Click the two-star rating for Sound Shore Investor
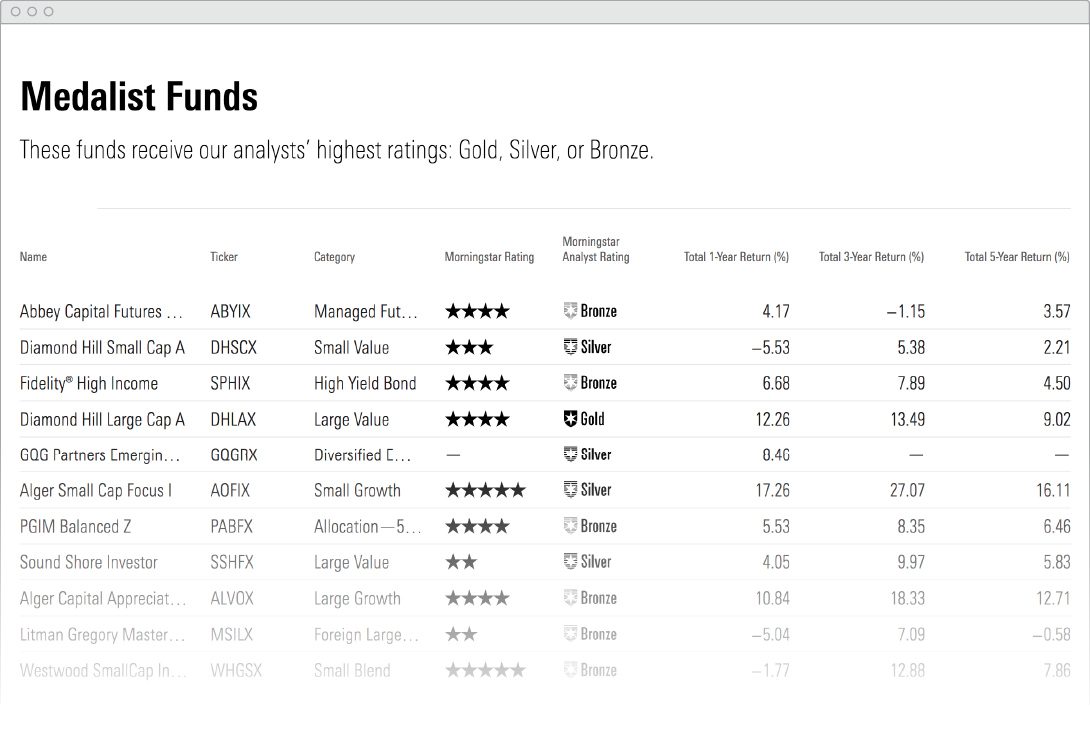The height and width of the screenshot is (729, 1090). (461, 562)
